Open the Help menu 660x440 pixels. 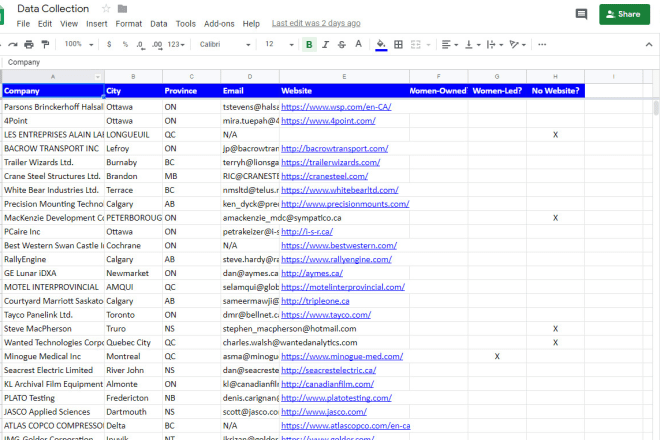tap(251, 24)
